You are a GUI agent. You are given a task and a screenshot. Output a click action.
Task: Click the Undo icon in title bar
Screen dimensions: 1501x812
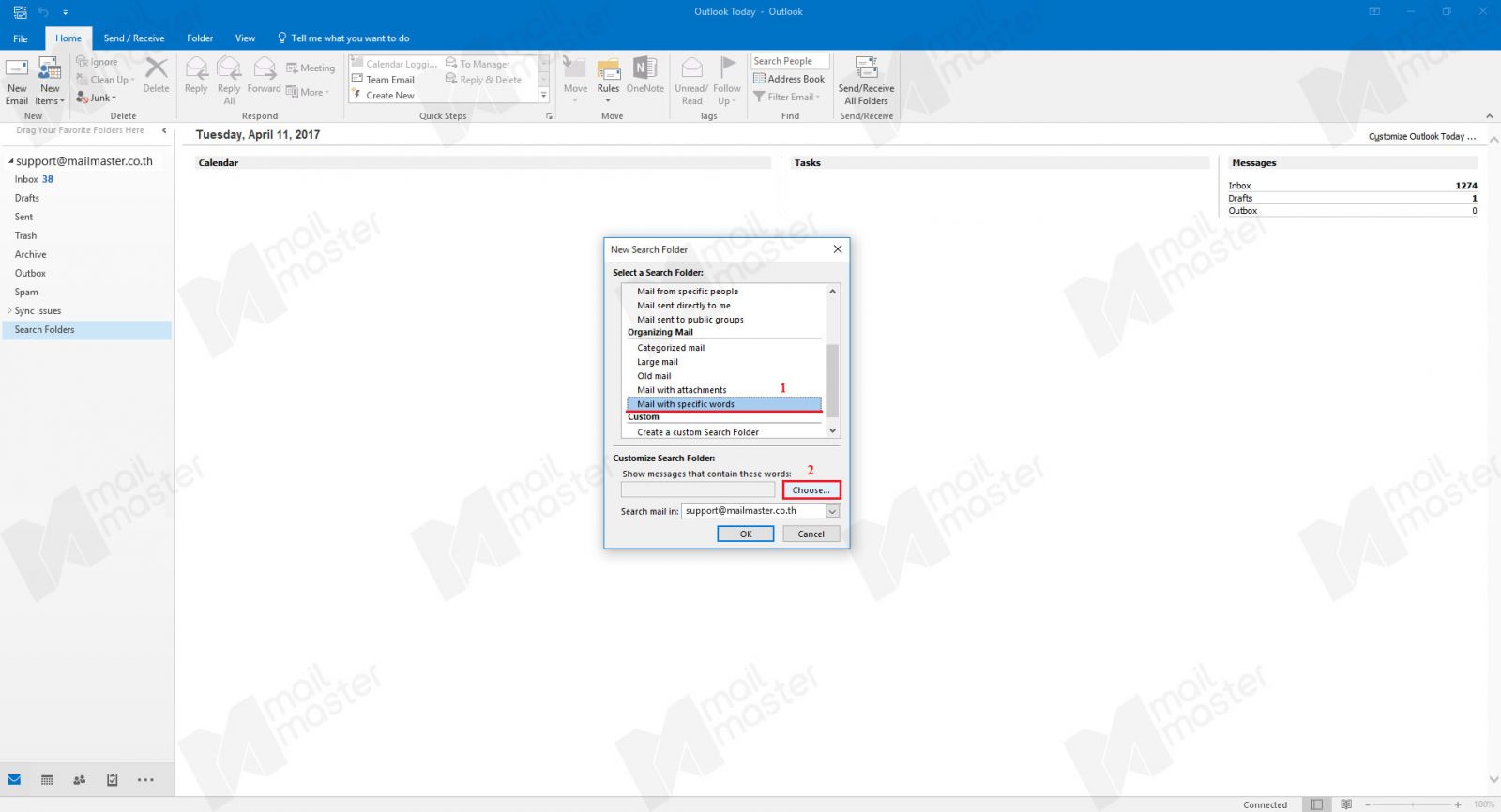coord(43,12)
